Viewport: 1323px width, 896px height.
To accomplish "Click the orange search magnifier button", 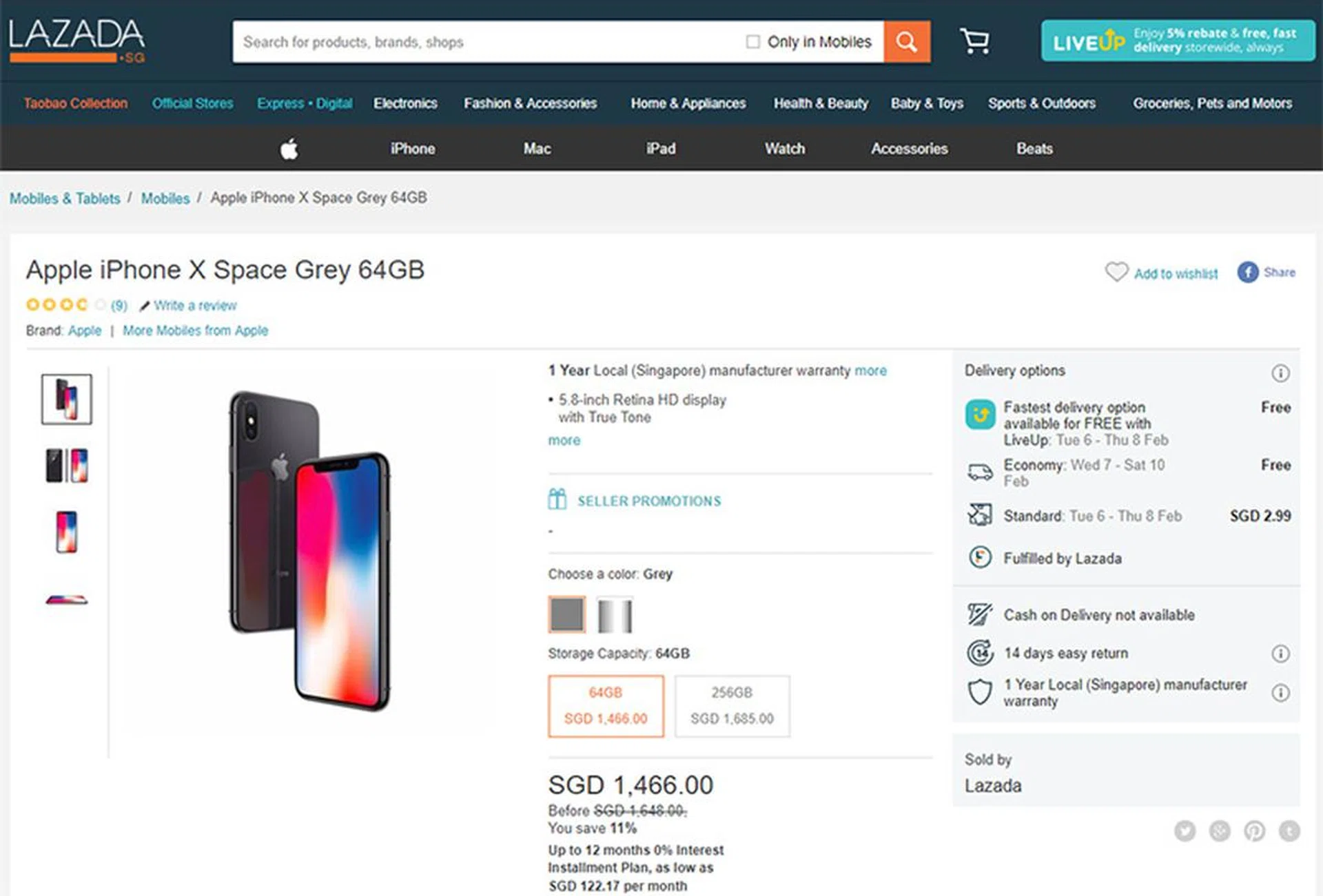I will point(906,42).
